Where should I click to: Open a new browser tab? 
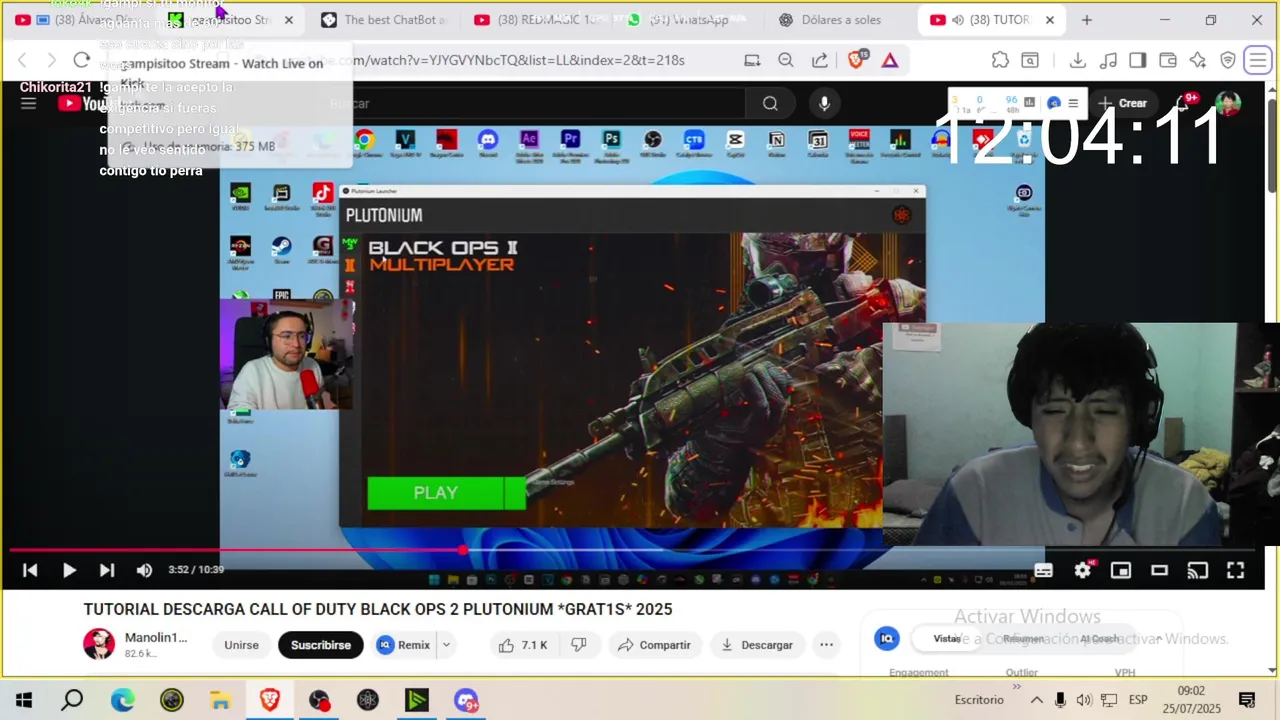coord(1086,20)
